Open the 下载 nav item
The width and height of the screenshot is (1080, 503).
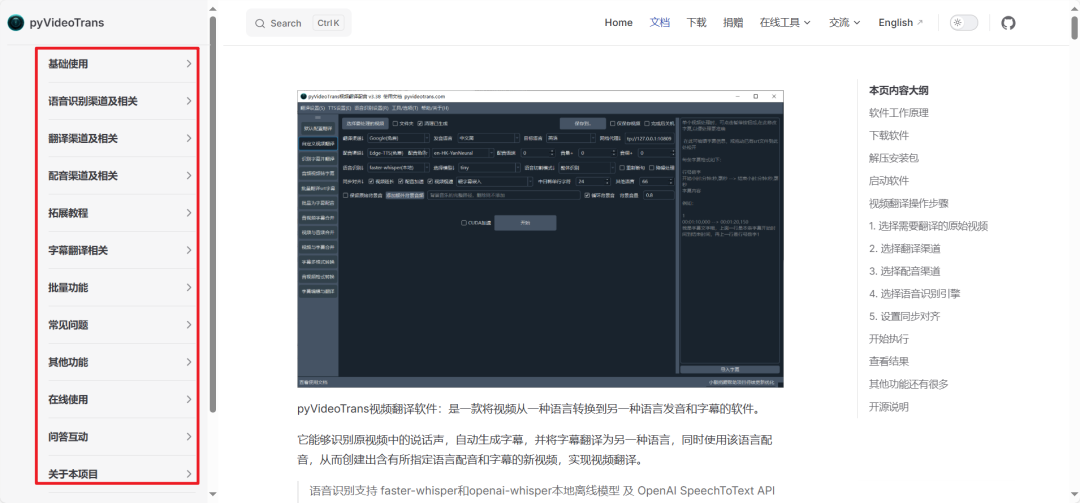(696, 23)
